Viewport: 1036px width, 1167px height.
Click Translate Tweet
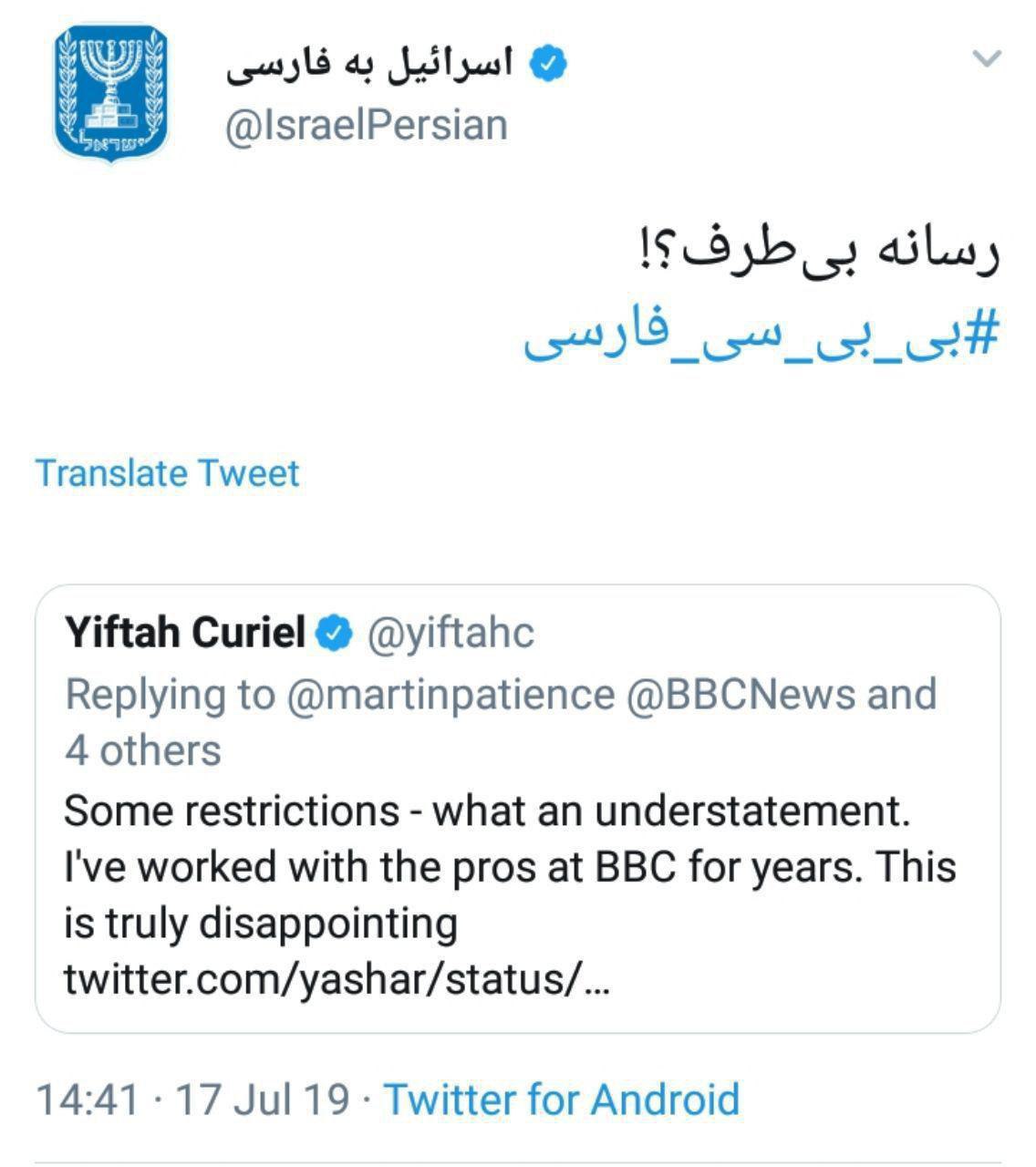pos(167,473)
